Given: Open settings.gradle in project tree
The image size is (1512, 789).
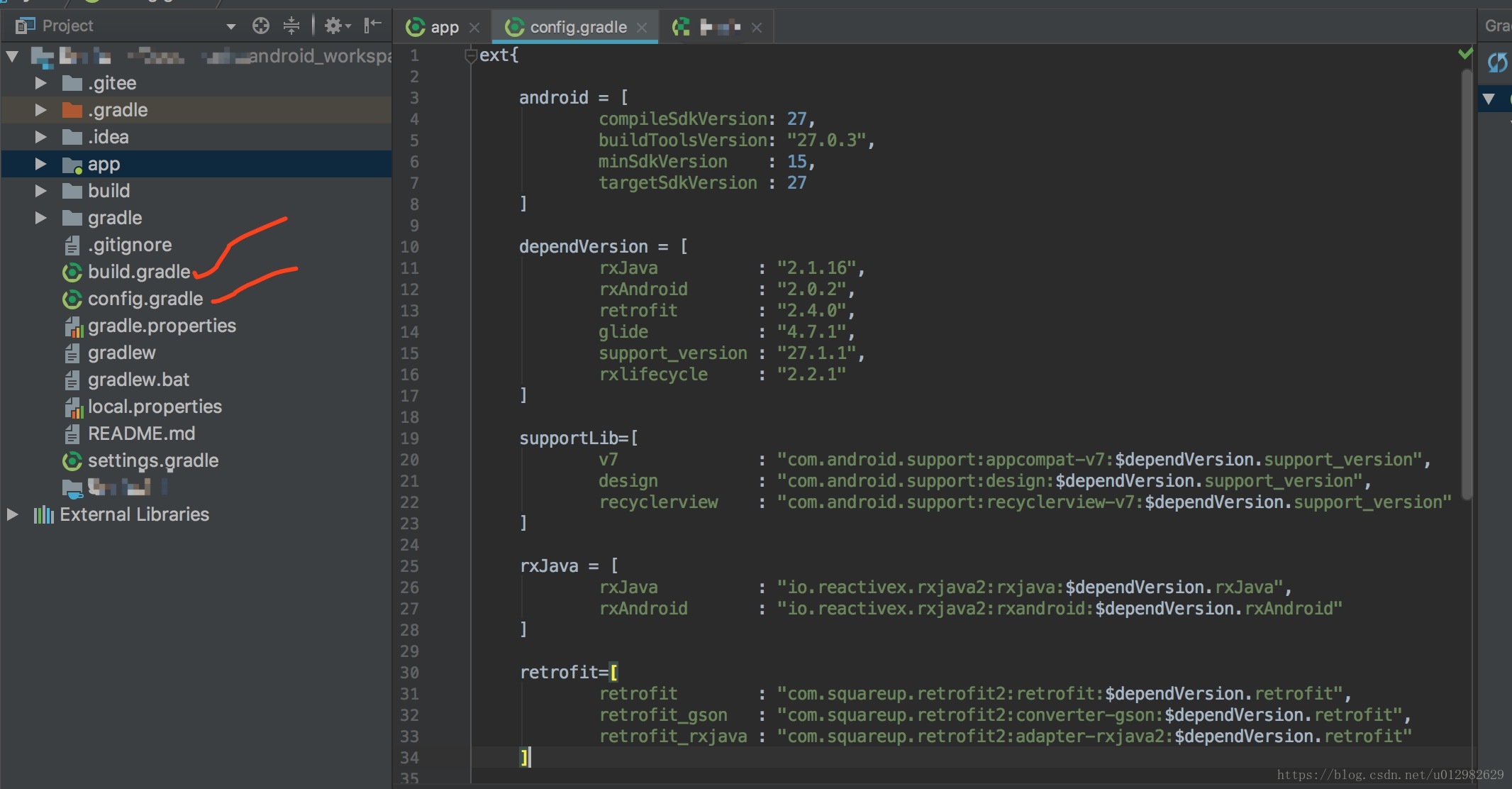Looking at the screenshot, I should 152,461.
